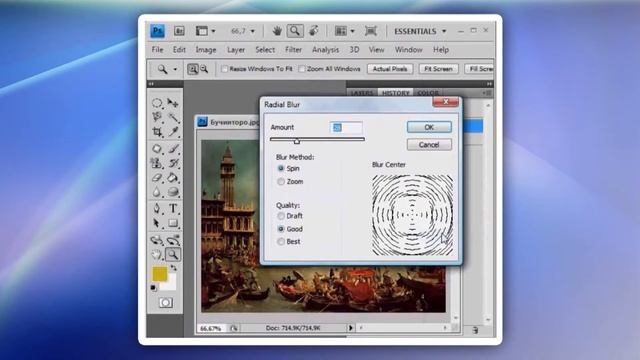640x360 pixels.
Task: Select the Paint Bucket tool
Action: 173,178
